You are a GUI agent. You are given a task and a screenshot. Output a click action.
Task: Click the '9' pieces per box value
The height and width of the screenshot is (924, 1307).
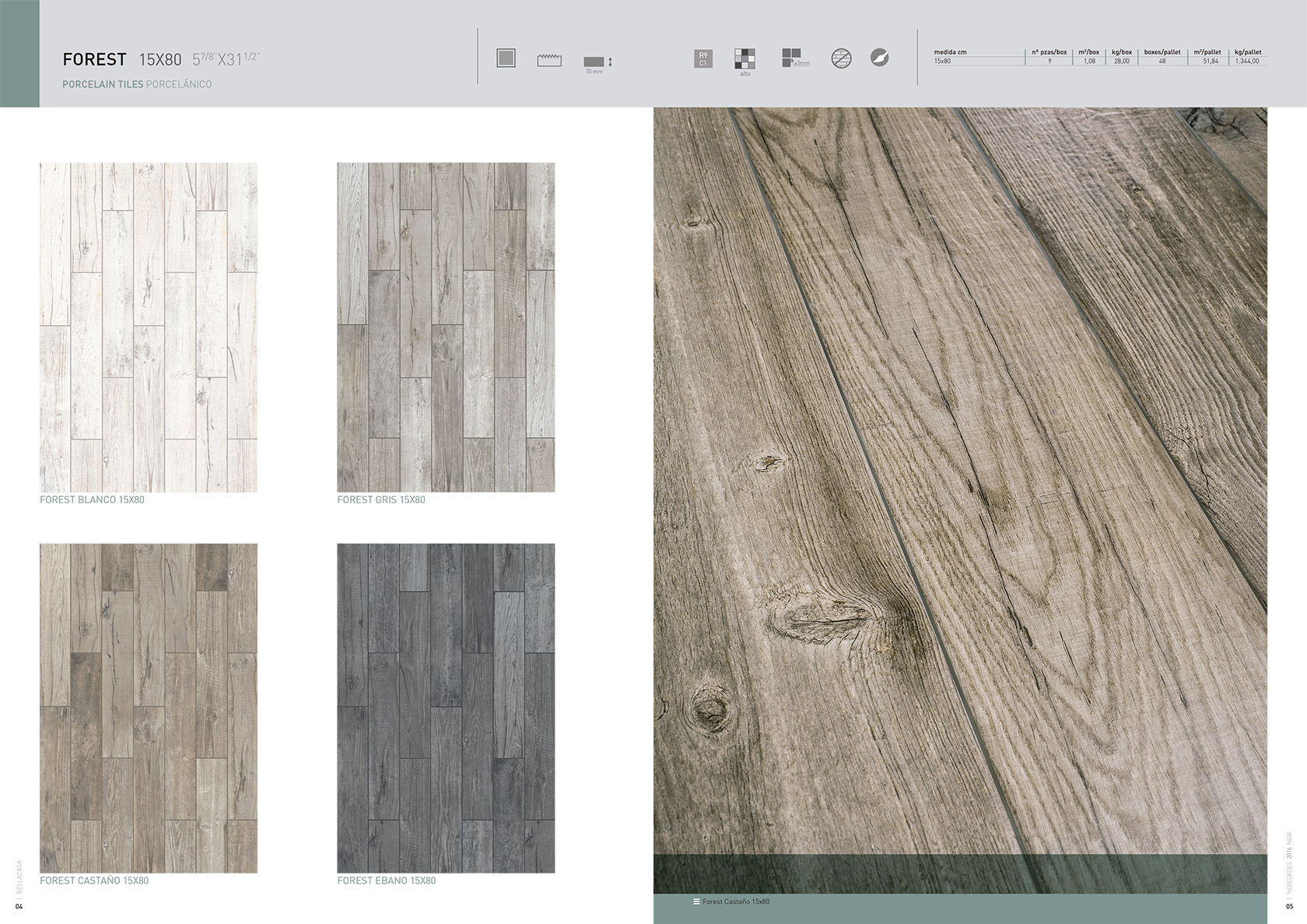(x=1049, y=61)
